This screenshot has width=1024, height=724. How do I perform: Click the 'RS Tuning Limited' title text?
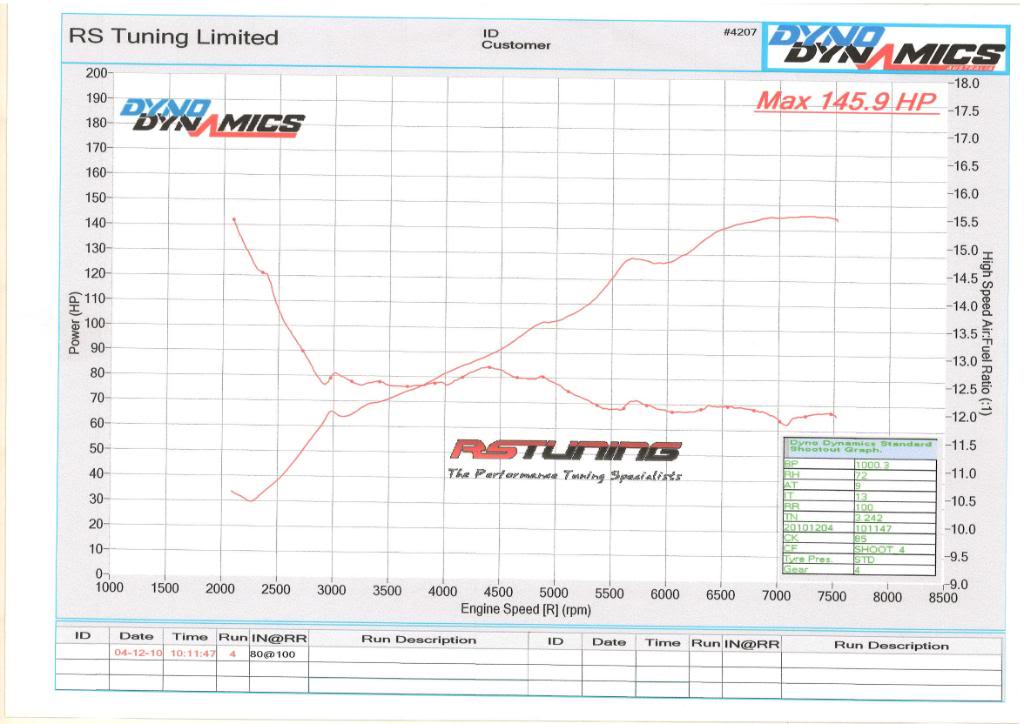point(173,38)
